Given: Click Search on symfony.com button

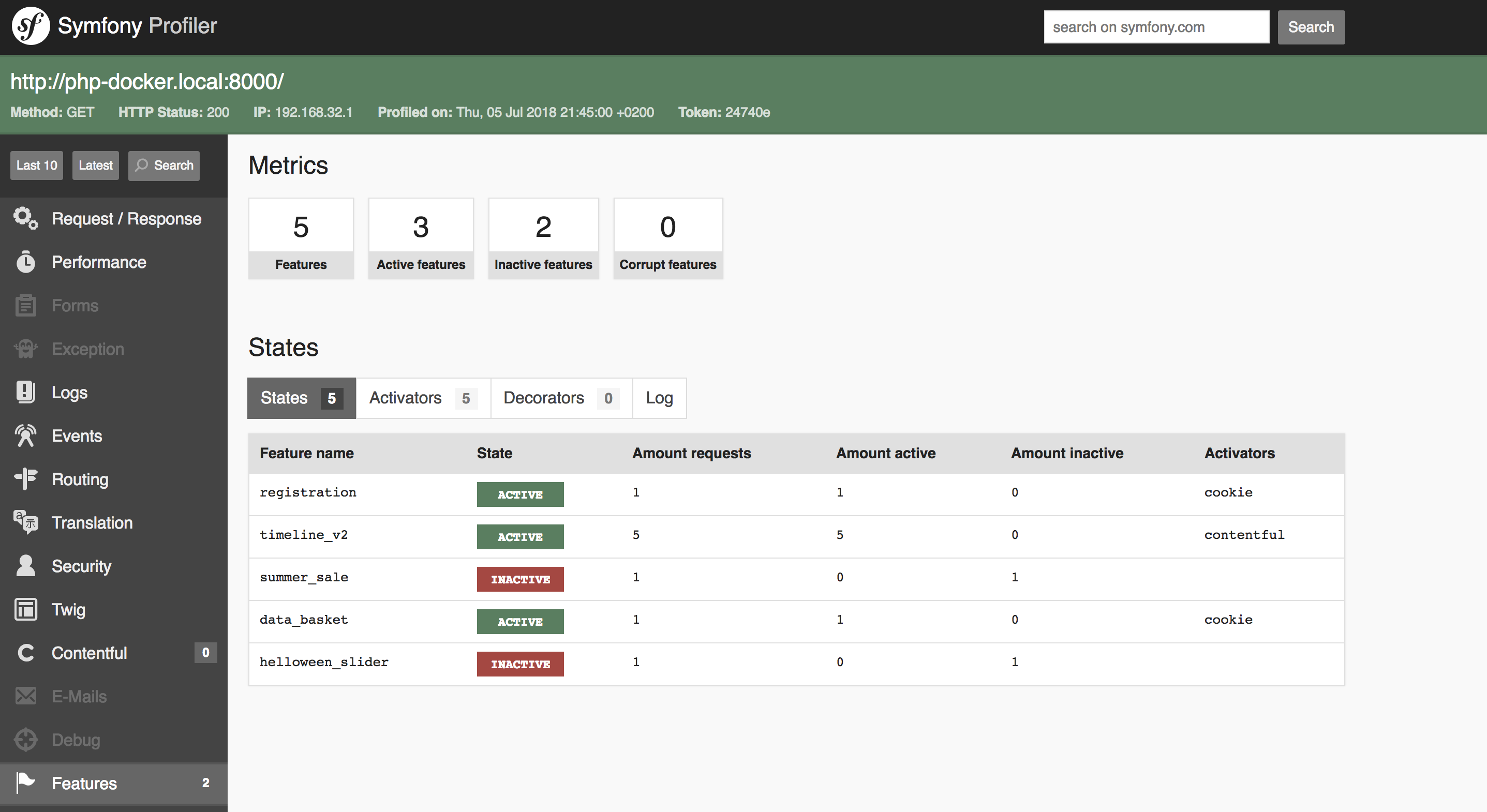Looking at the screenshot, I should [x=1311, y=26].
